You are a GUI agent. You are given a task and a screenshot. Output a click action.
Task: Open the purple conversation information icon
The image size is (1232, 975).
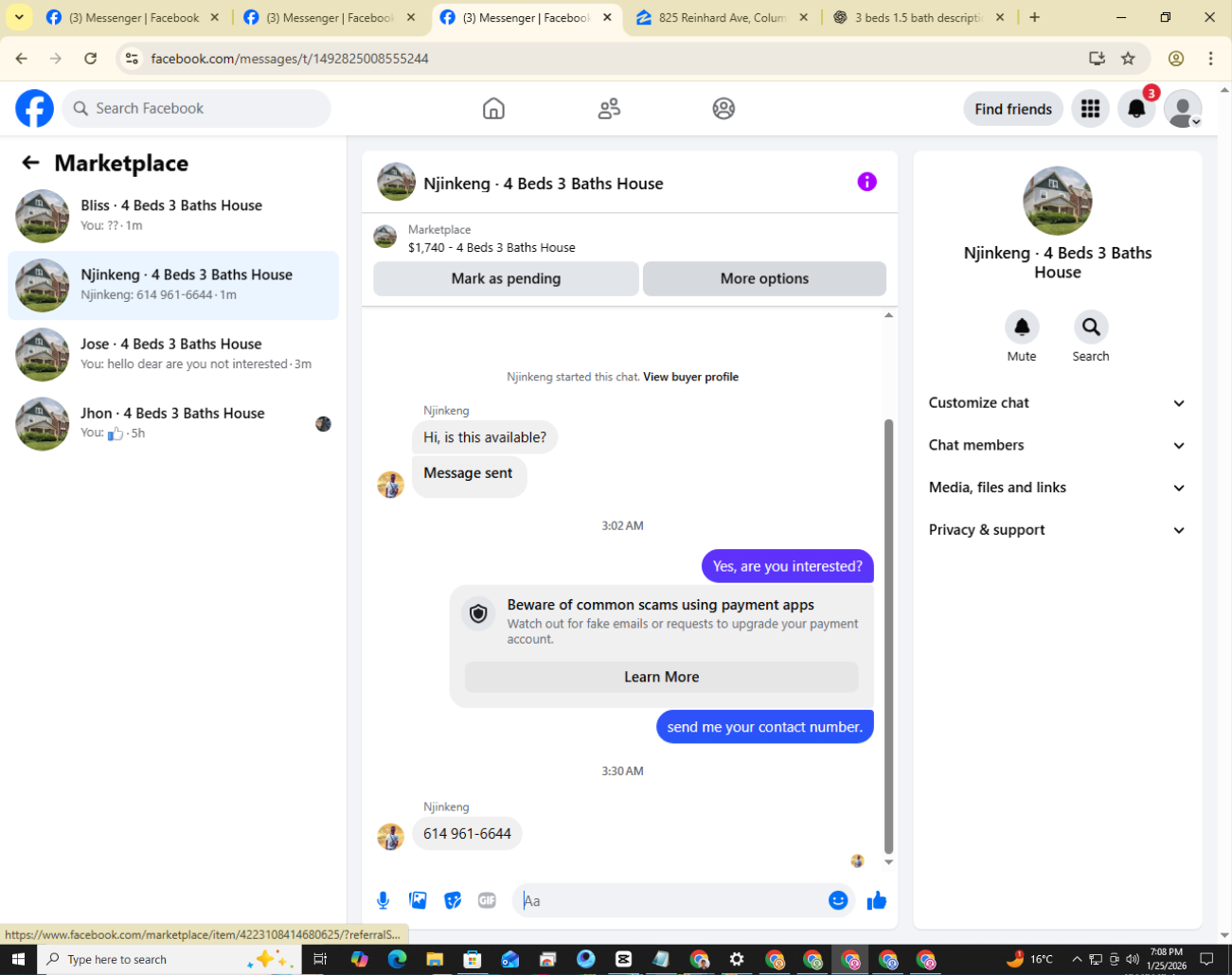pyautogui.click(x=866, y=182)
